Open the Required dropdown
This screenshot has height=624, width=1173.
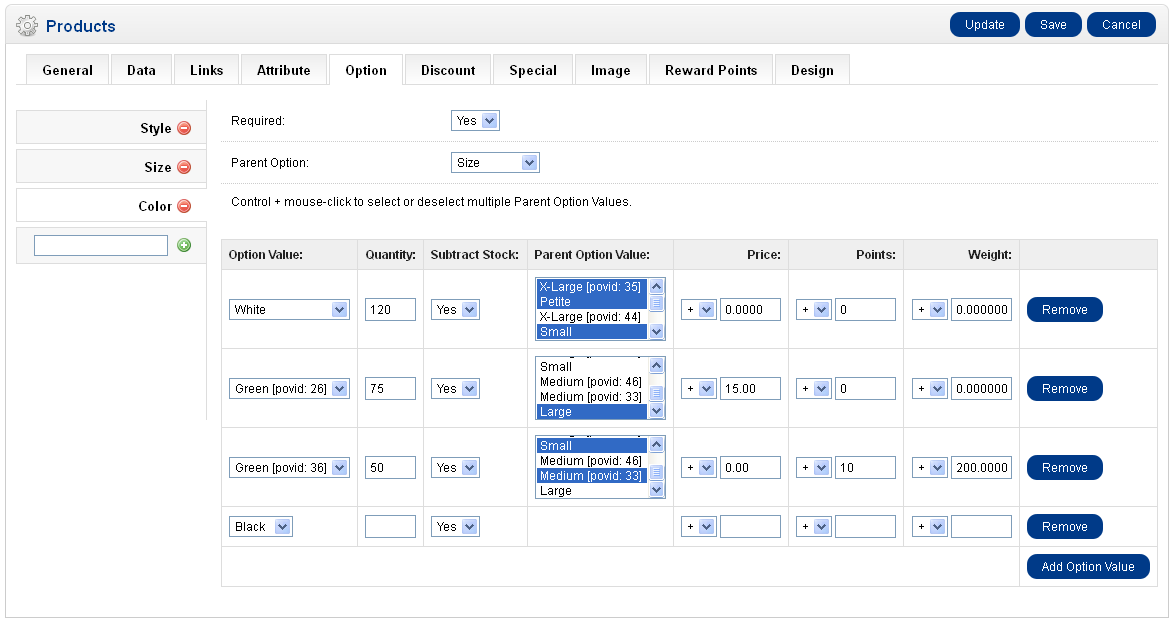(475, 120)
